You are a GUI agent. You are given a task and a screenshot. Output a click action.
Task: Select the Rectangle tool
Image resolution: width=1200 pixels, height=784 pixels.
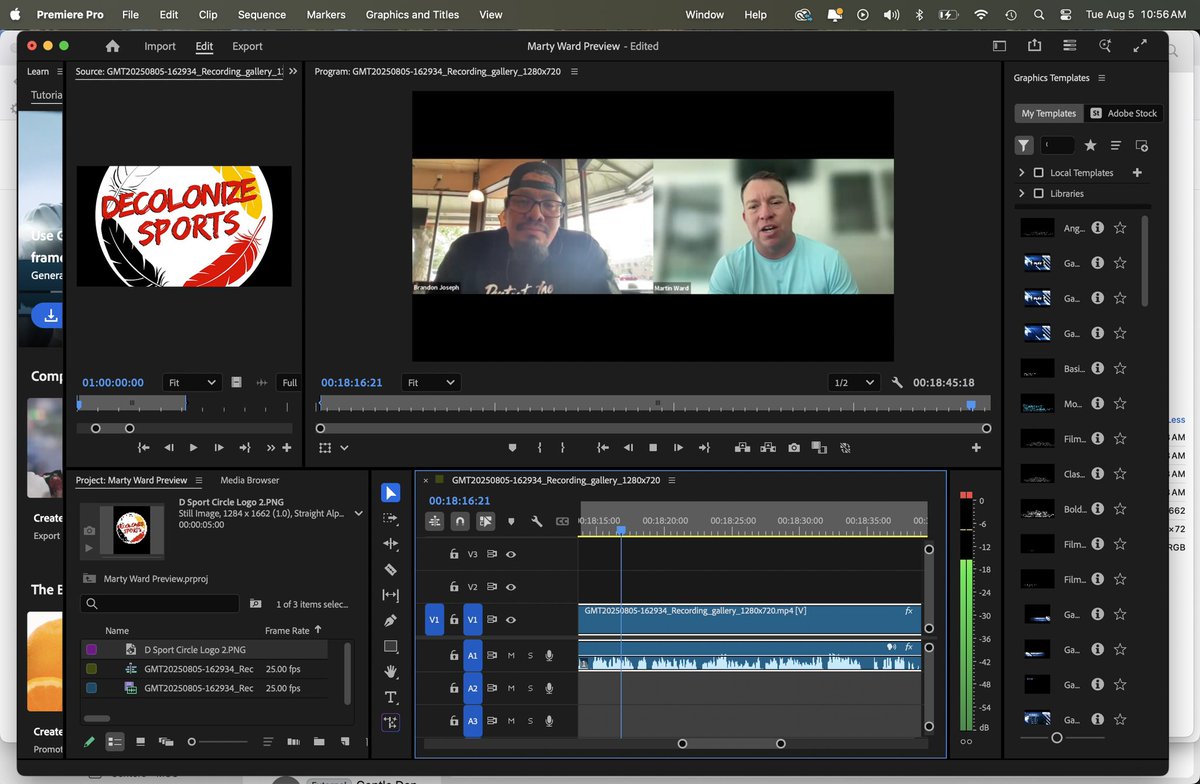(x=391, y=646)
